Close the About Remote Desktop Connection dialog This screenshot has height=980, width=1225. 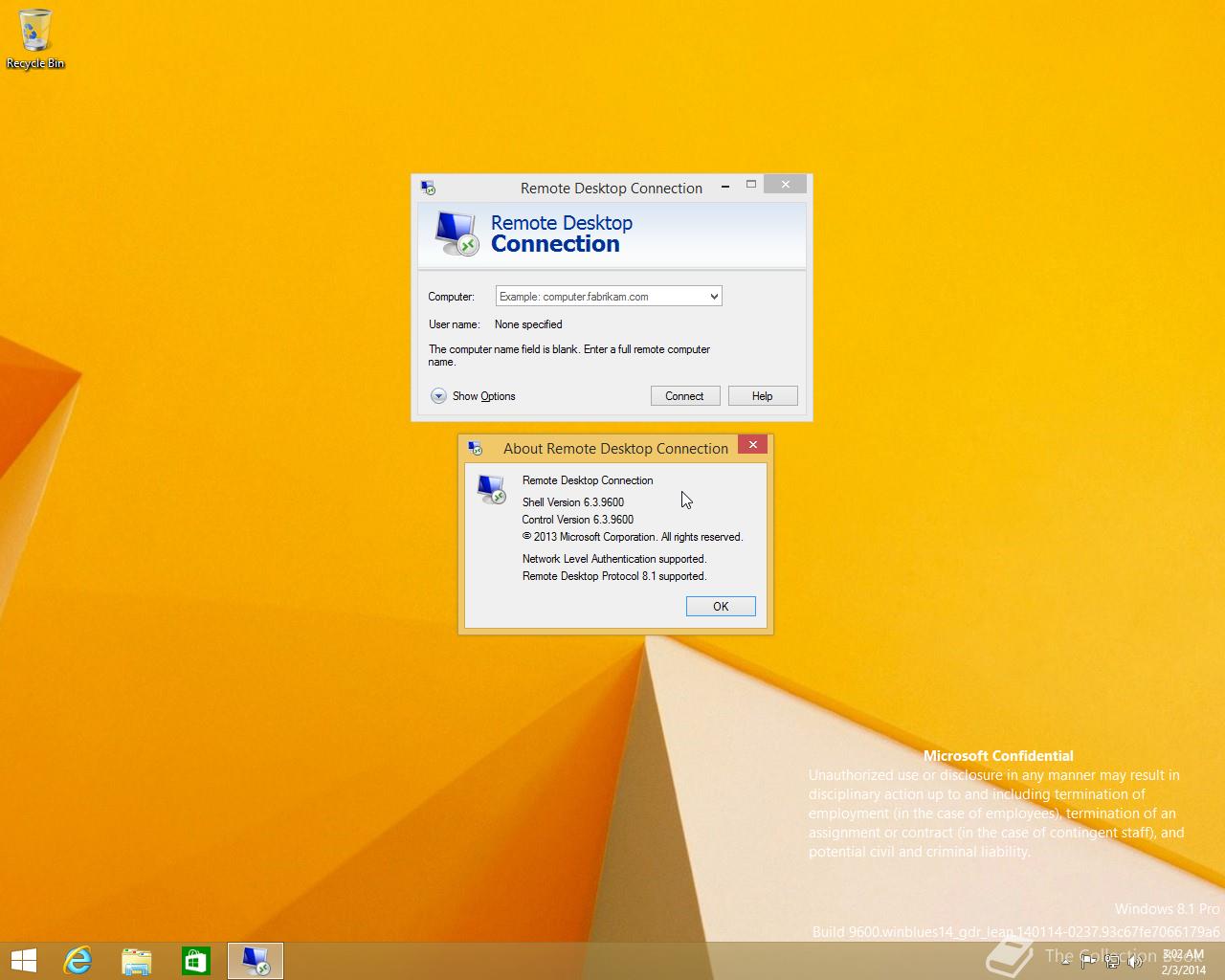pos(752,445)
